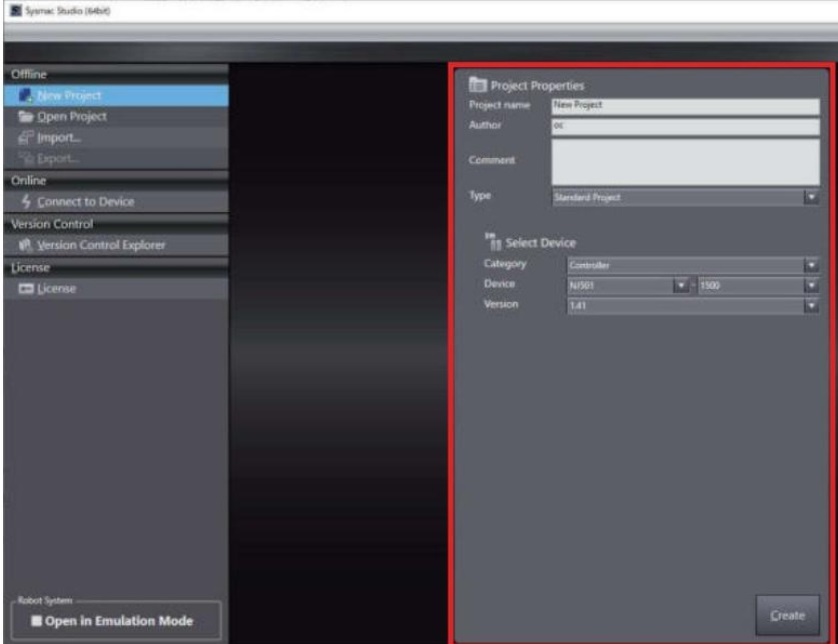The height and width of the screenshot is (644, 838).
Task: Click the Comment text area
Action: click(685, 162)
